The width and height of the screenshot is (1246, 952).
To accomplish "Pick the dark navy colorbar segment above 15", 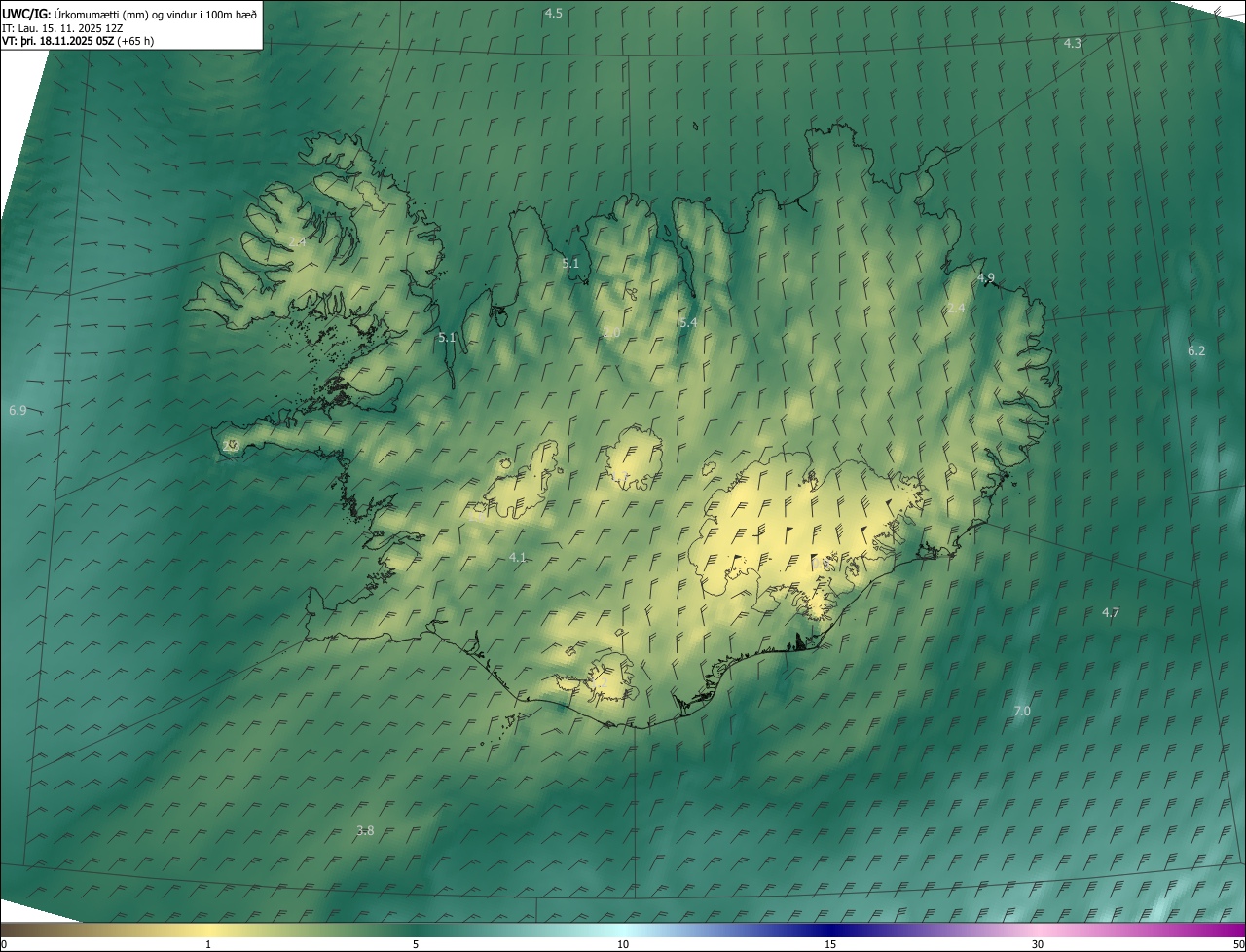I will click(x=830, y=930).
